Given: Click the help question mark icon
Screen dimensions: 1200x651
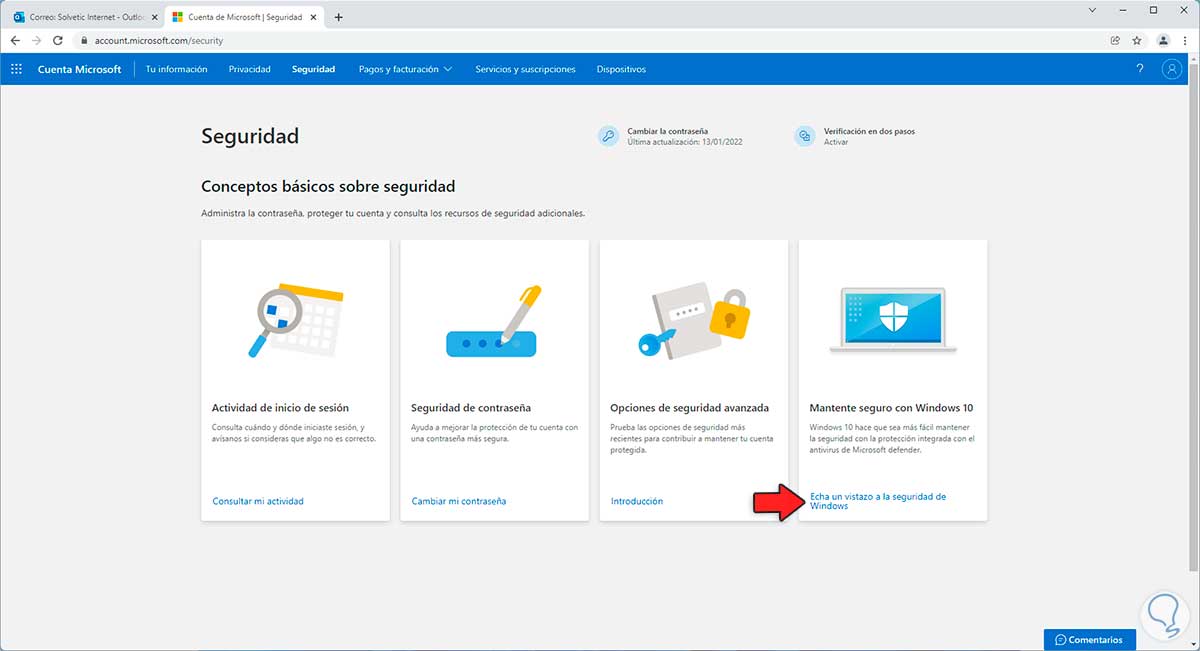Looking at the screenshot, I should click(1140, 69).
